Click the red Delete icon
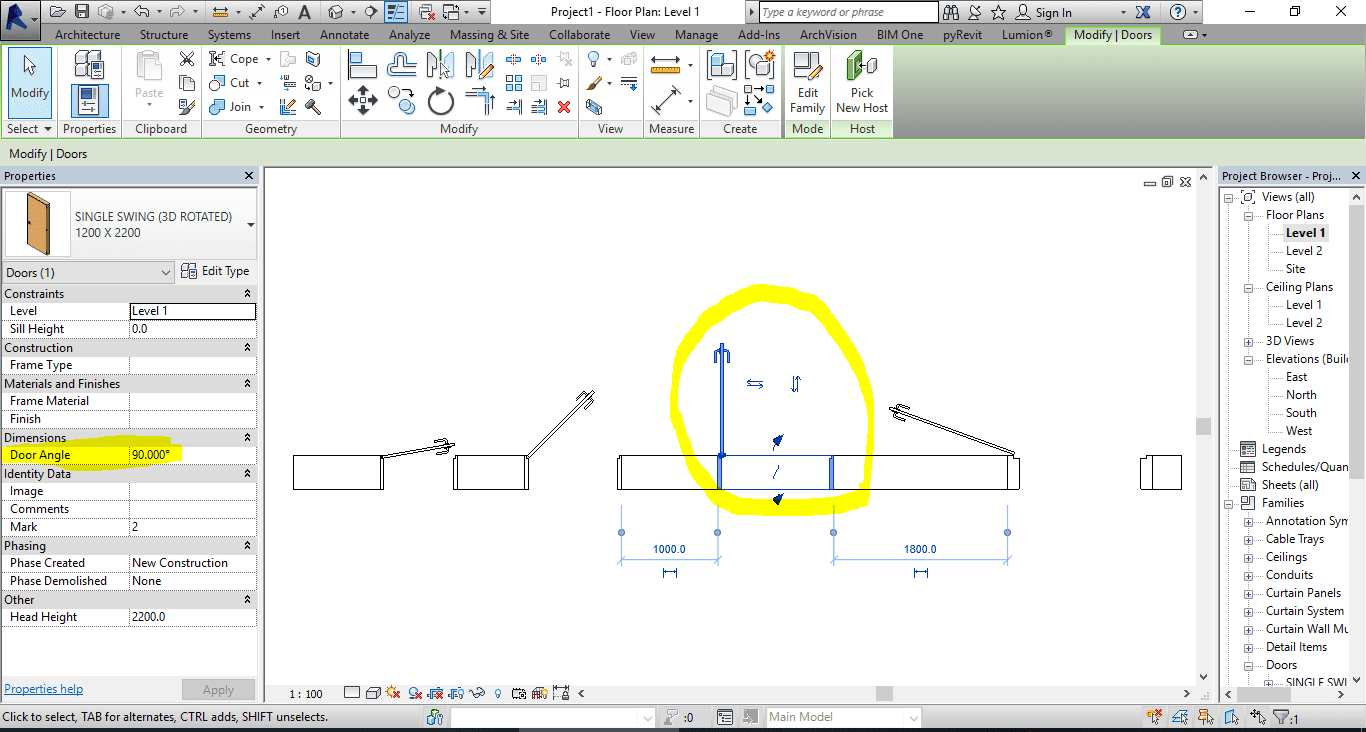1366x732 pixels. coord(564,107)
